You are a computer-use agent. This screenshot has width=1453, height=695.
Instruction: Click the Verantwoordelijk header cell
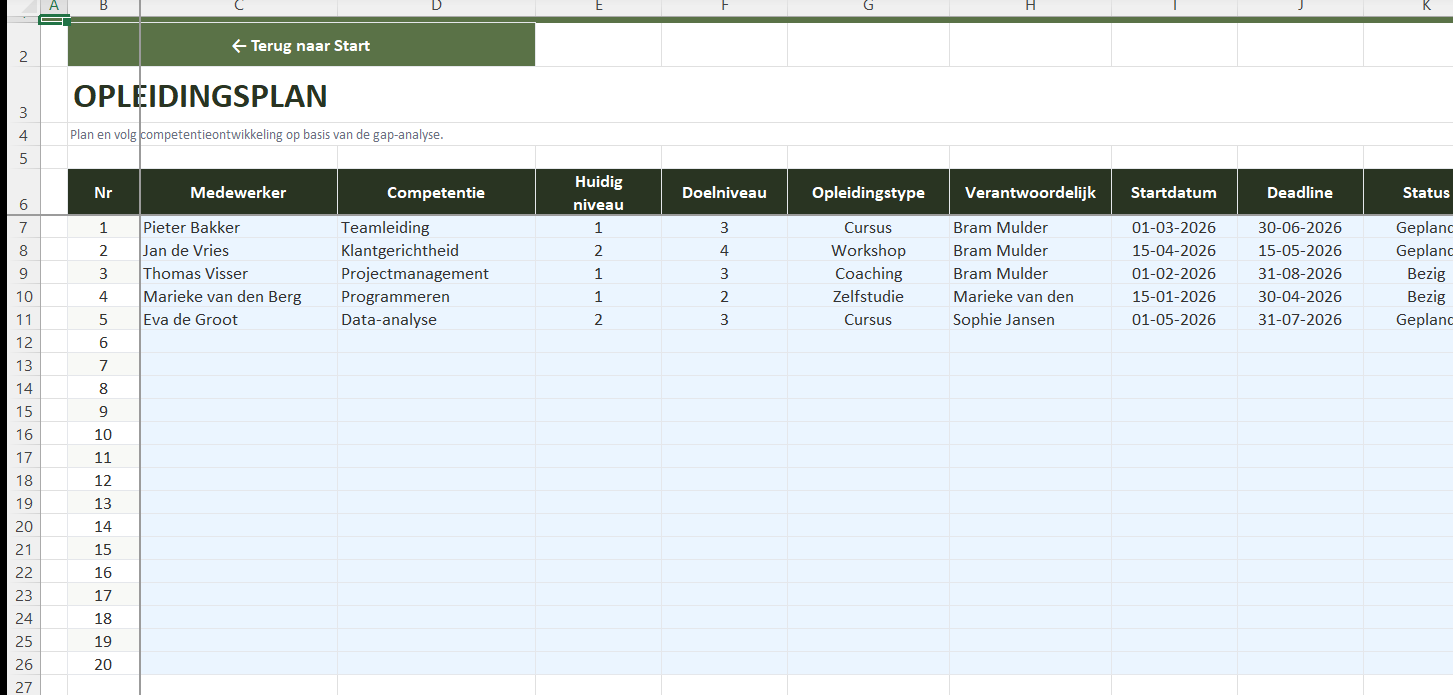click(1030, 193)
